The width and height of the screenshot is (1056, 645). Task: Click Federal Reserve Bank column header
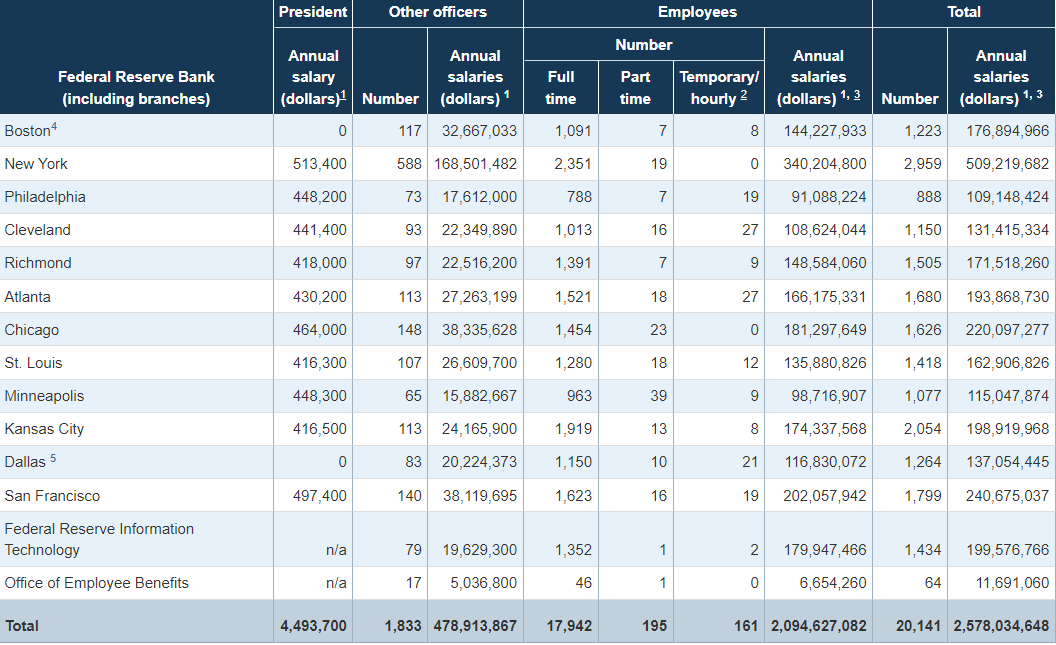coord(136,88)
